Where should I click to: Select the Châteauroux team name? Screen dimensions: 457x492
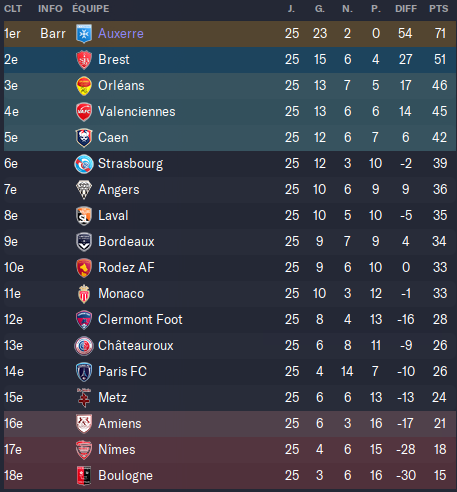[136, 345]
